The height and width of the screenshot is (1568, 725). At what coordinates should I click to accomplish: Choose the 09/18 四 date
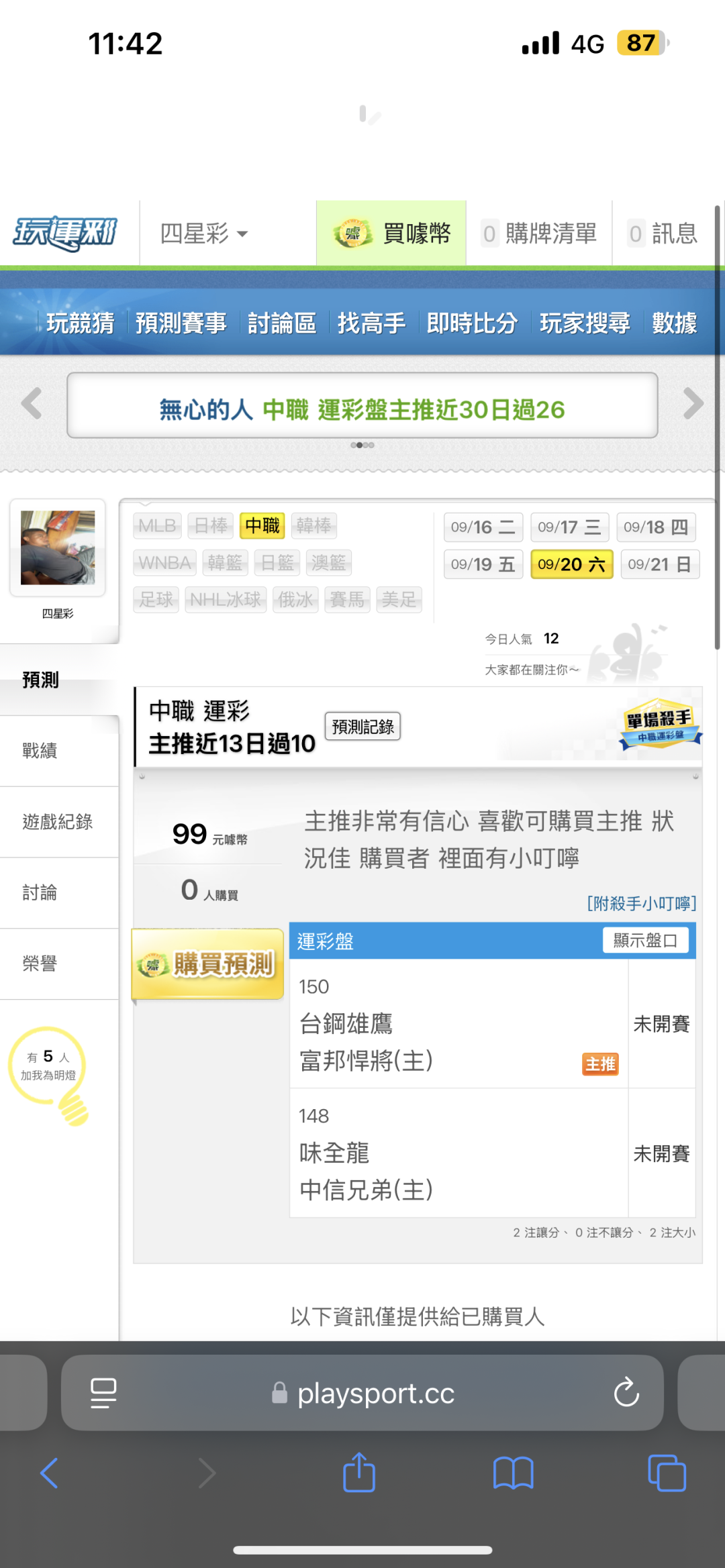coord(656,527)
